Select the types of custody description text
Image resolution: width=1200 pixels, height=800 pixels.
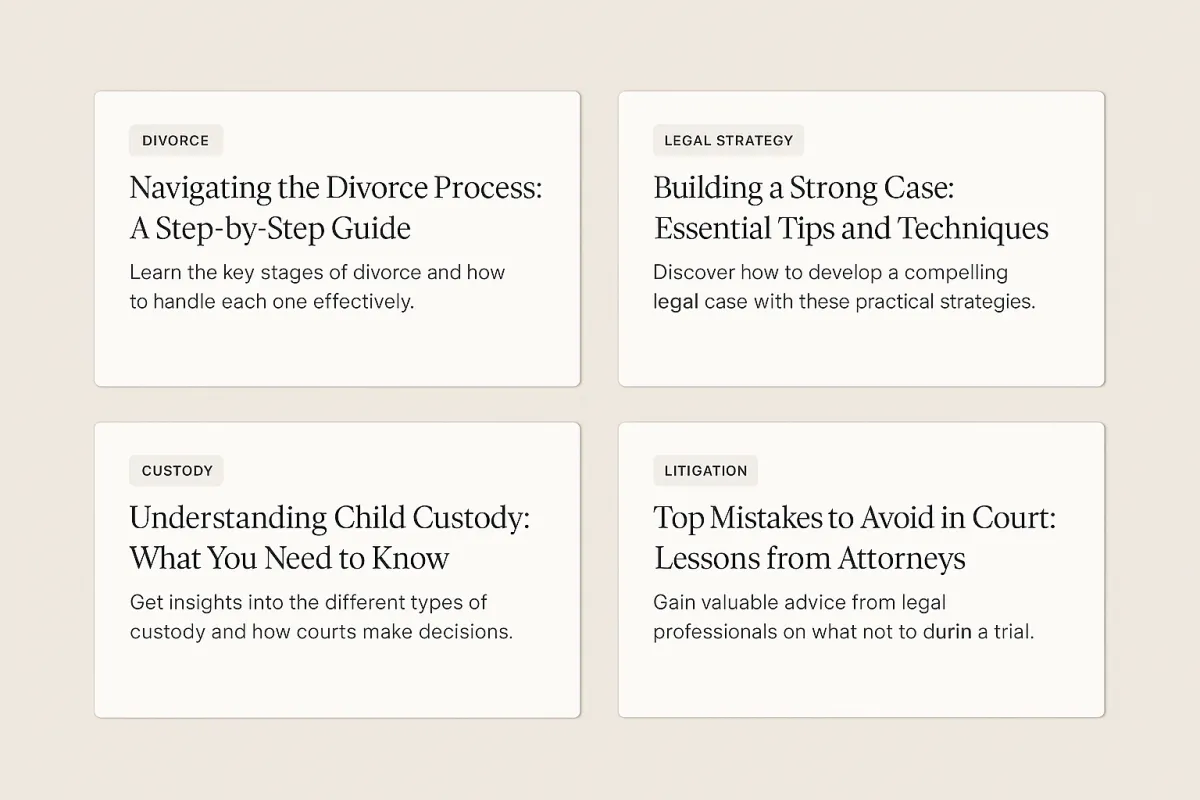click(x=321, y=617)
